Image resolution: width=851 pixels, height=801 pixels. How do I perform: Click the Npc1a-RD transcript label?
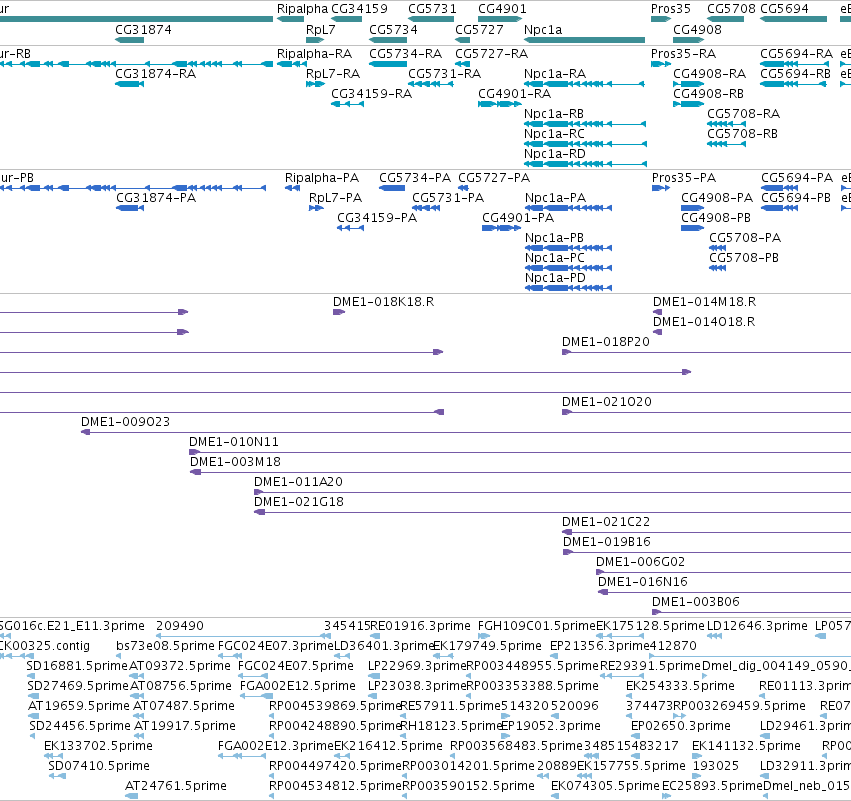555,154
